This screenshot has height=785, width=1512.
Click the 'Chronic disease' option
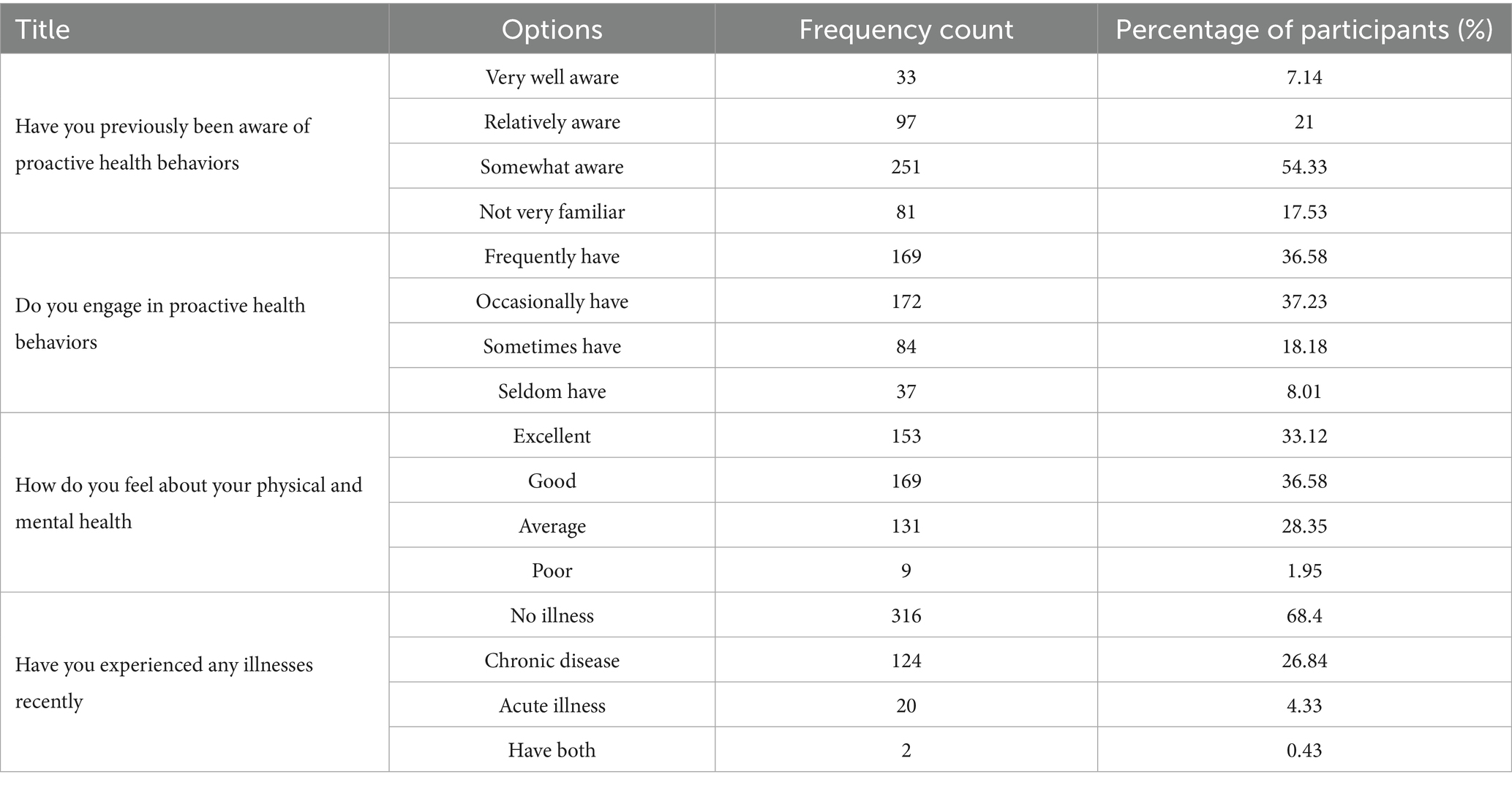click(x=552, y=661)
